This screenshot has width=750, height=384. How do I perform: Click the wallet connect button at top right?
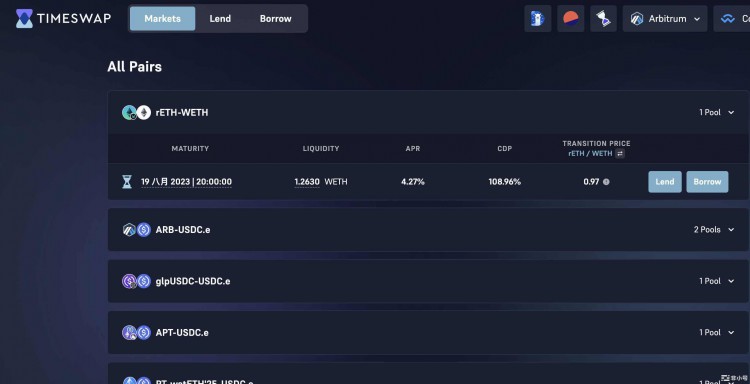click(732, 19)
